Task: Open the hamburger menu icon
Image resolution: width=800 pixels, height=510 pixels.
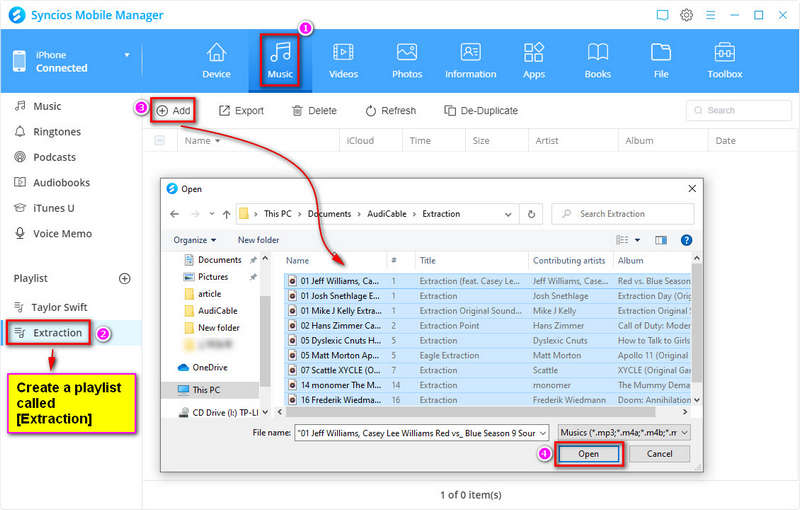Action: pyautogui.click(x=710, y=15)
